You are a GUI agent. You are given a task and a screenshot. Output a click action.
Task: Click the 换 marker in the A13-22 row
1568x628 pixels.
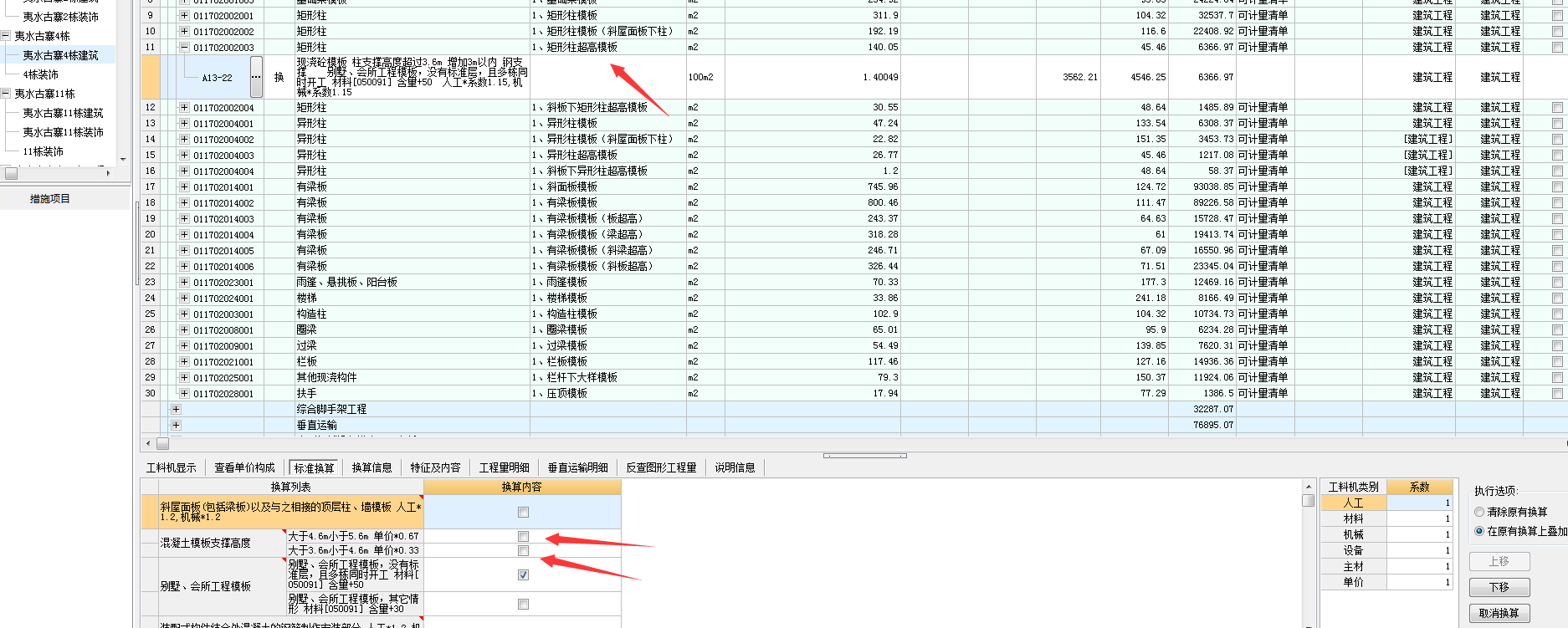(x=279, y=78)
